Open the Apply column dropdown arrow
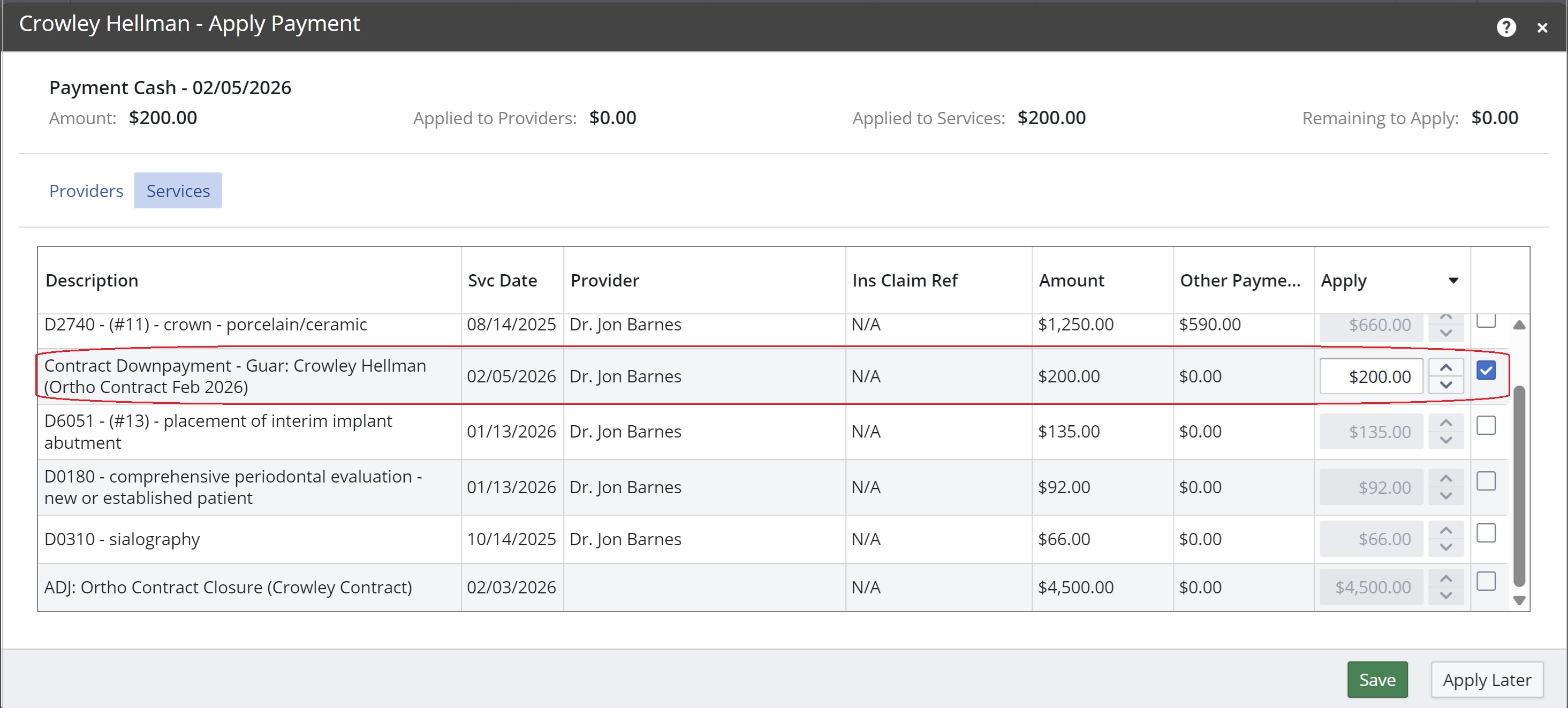Image resolution: width=1568 pixels, height=708 pixels. [x=1453, y=281]
